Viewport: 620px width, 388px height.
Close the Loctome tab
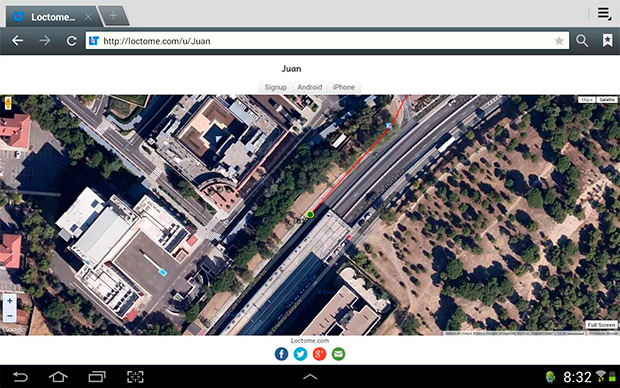(x=88, y=17)
